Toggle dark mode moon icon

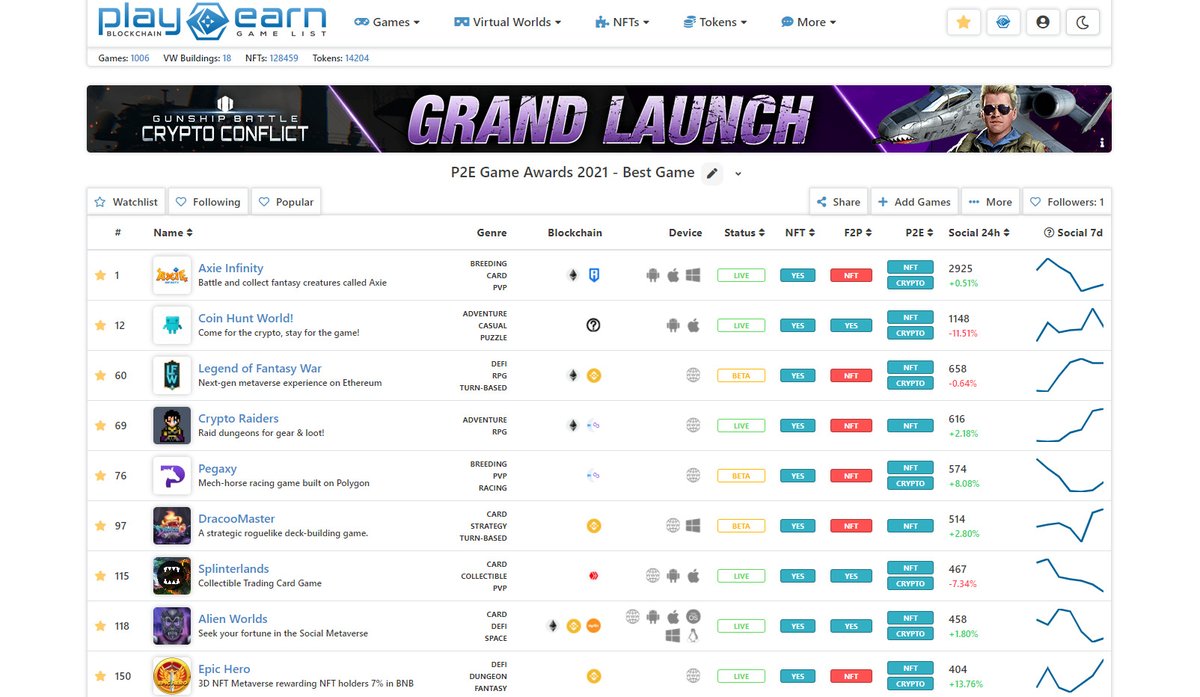[1083, 22]
